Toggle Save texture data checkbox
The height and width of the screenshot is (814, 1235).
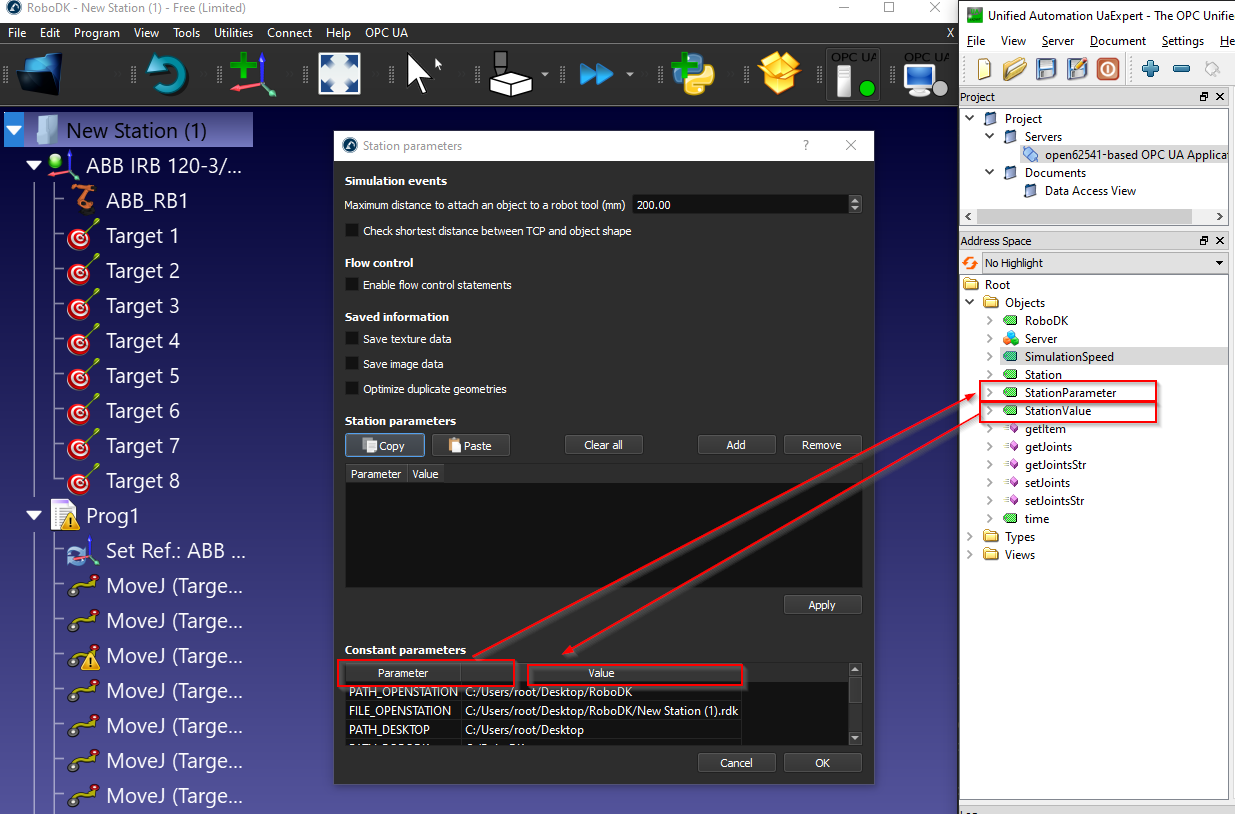click(x=352, y=339)
